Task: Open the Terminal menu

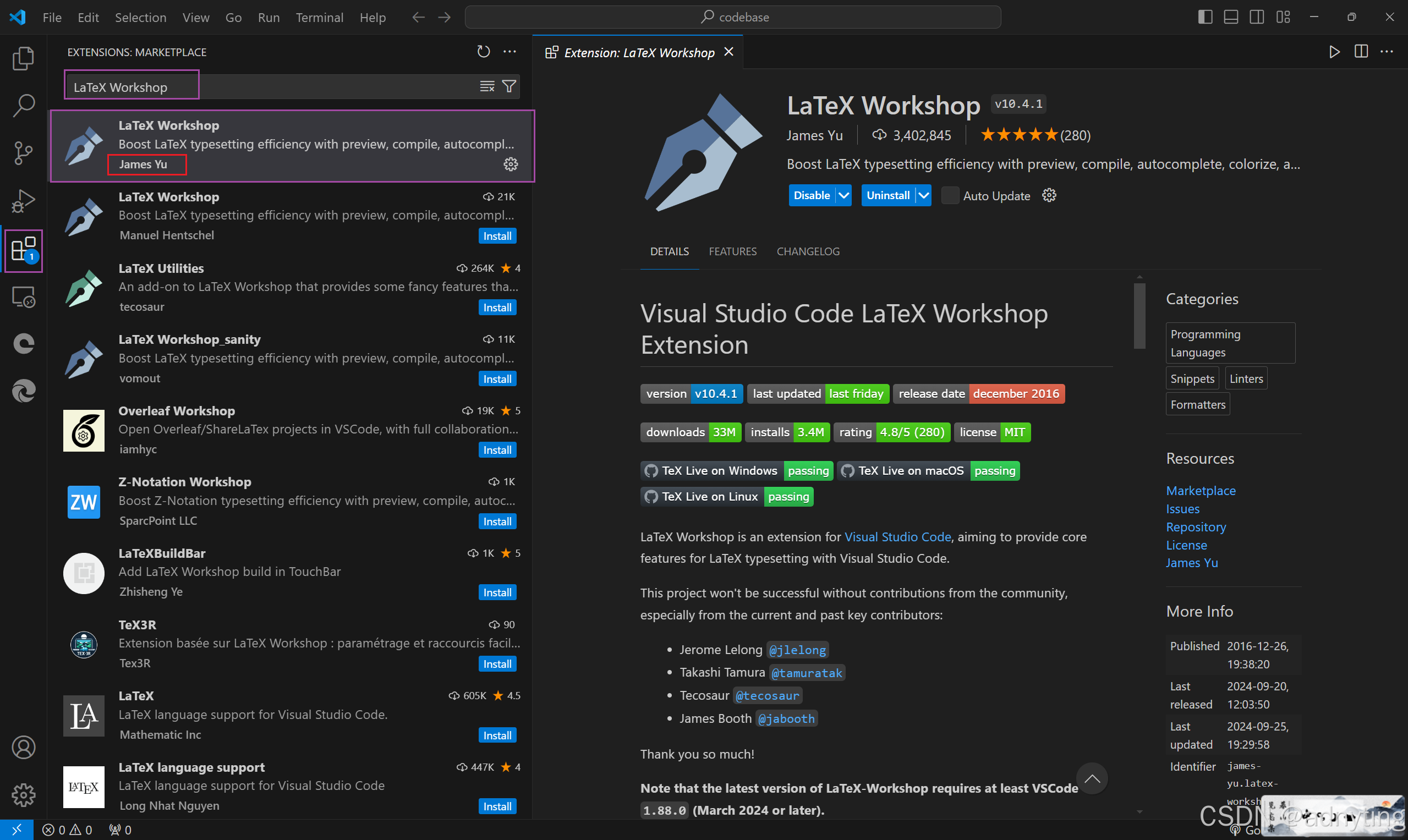Action: (x=319, y=17)
